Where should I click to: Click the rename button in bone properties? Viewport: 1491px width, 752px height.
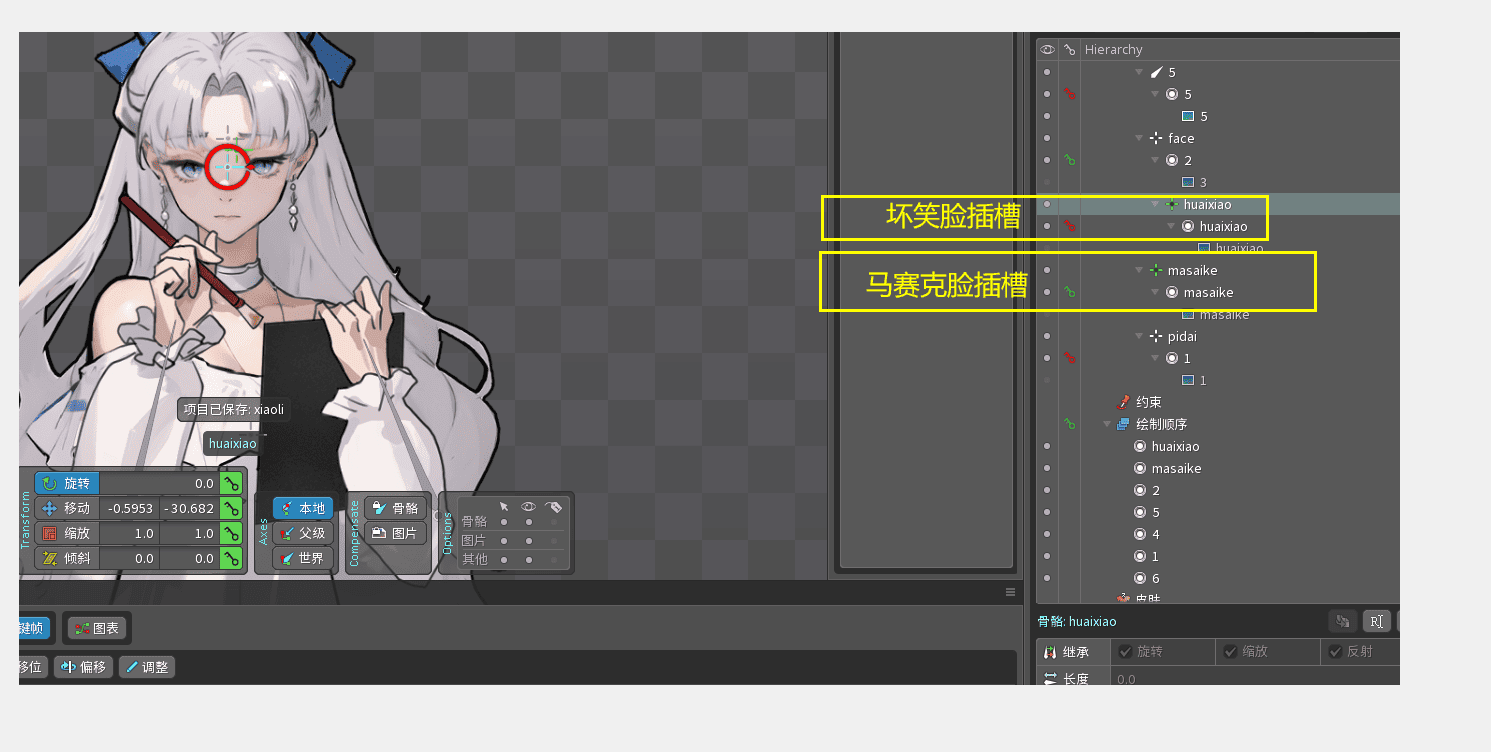[x=1376, y=621]
